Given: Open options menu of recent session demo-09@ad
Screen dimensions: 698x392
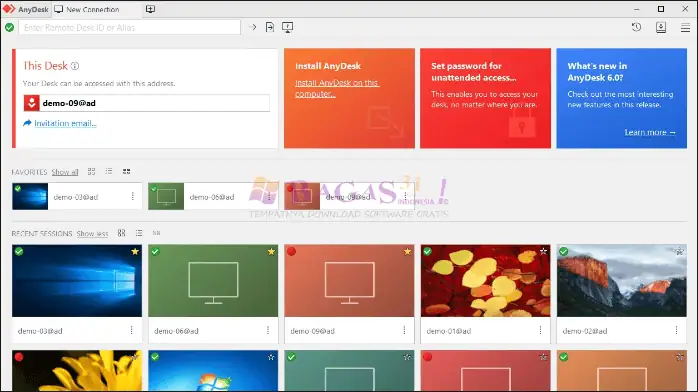Looking at the screenshot, I should click(x=404, y=330).
